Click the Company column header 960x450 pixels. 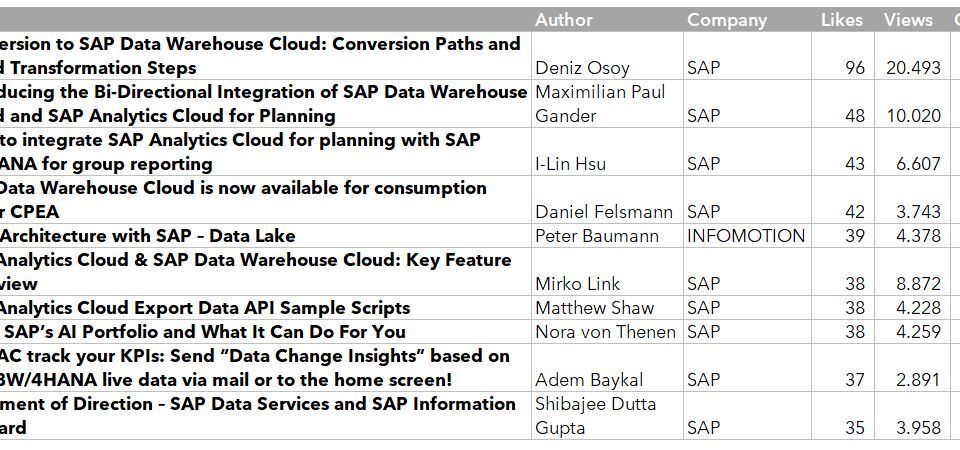[747, 20]
